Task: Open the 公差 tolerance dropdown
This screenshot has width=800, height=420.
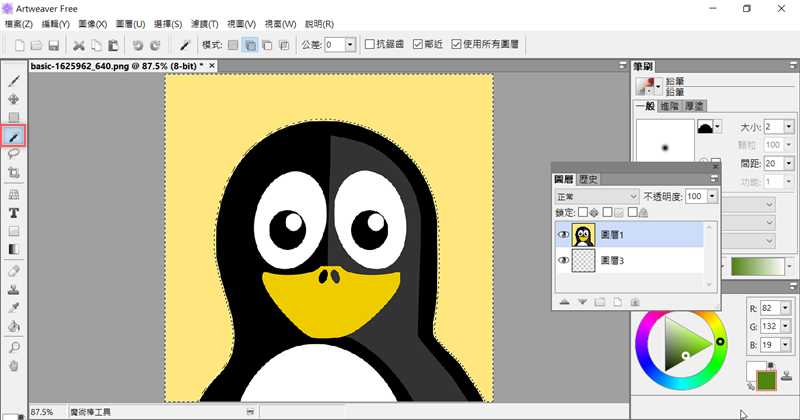Action: tap(349, 45)
